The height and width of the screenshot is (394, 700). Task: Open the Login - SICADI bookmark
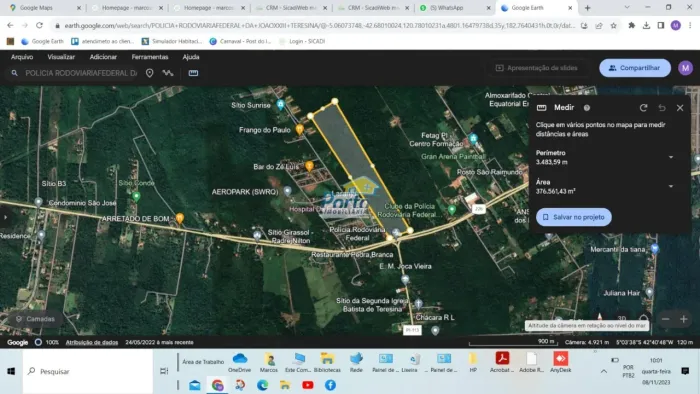click(302, 41)
